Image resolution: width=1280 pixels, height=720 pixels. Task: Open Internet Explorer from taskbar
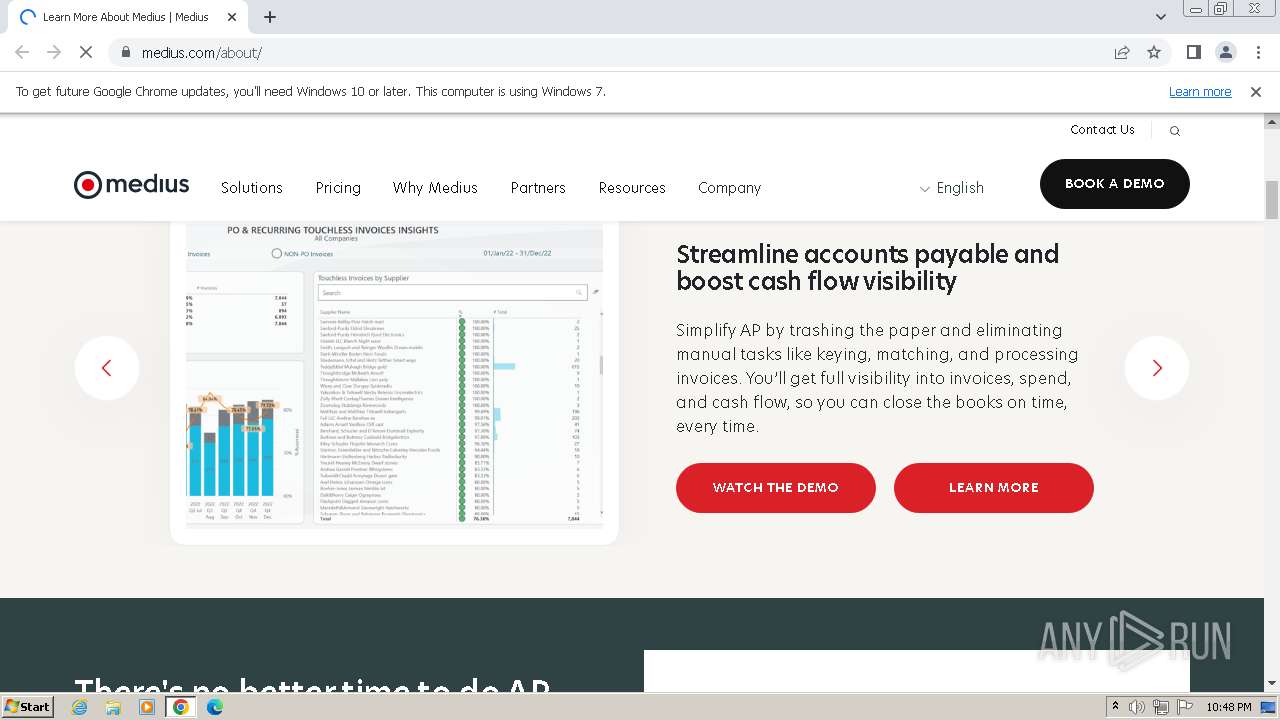pos(80,707)
